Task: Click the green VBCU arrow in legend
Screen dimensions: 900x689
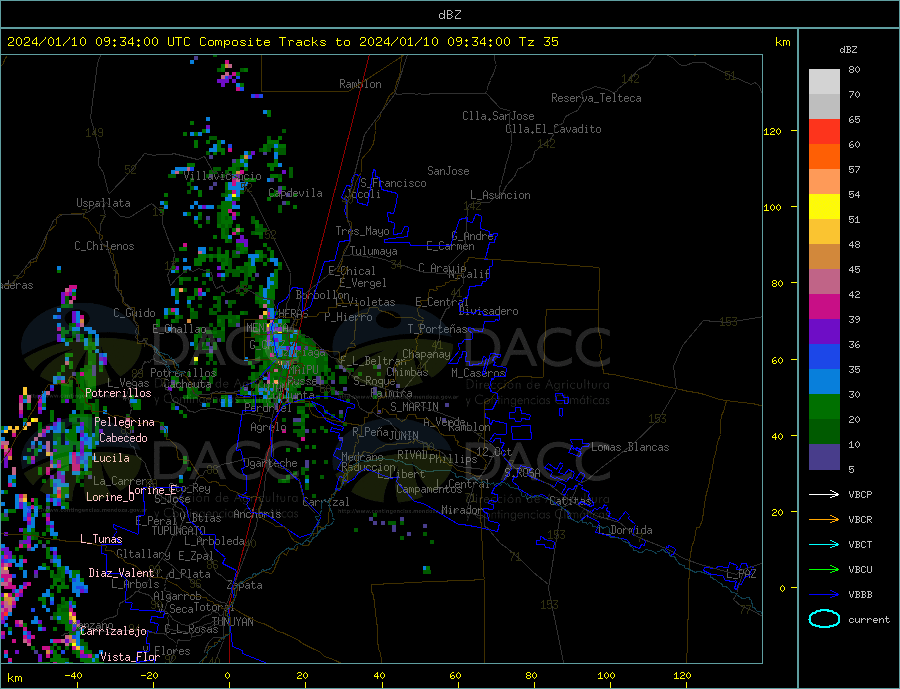Action: coord(824,569)
